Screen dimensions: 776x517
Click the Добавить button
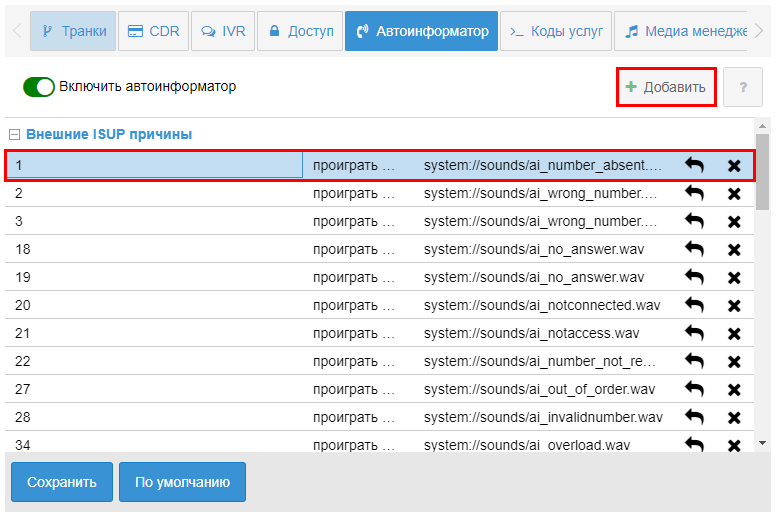click(666, 87)
